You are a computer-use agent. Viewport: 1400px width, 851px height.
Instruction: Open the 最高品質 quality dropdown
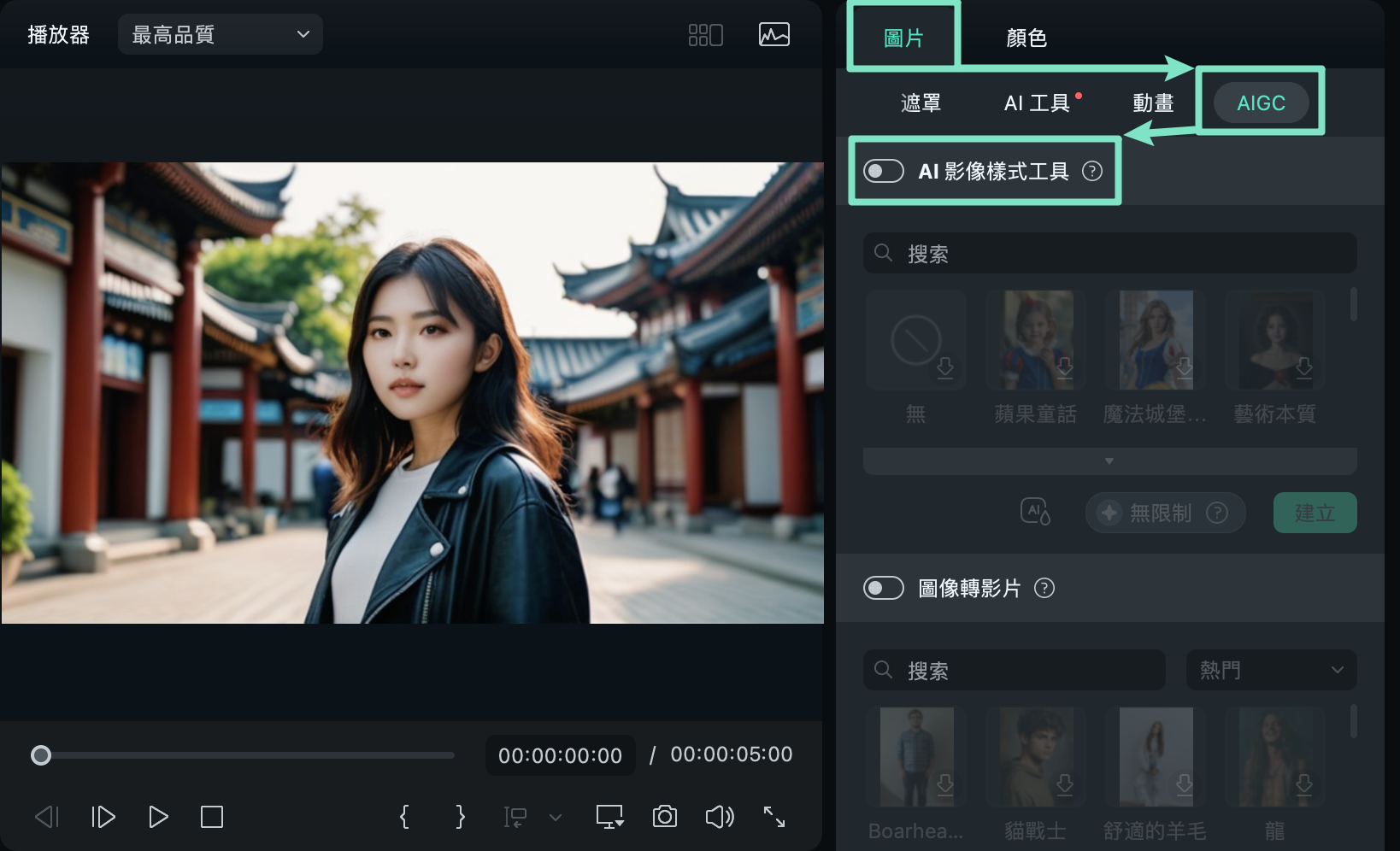click(221, 34)
